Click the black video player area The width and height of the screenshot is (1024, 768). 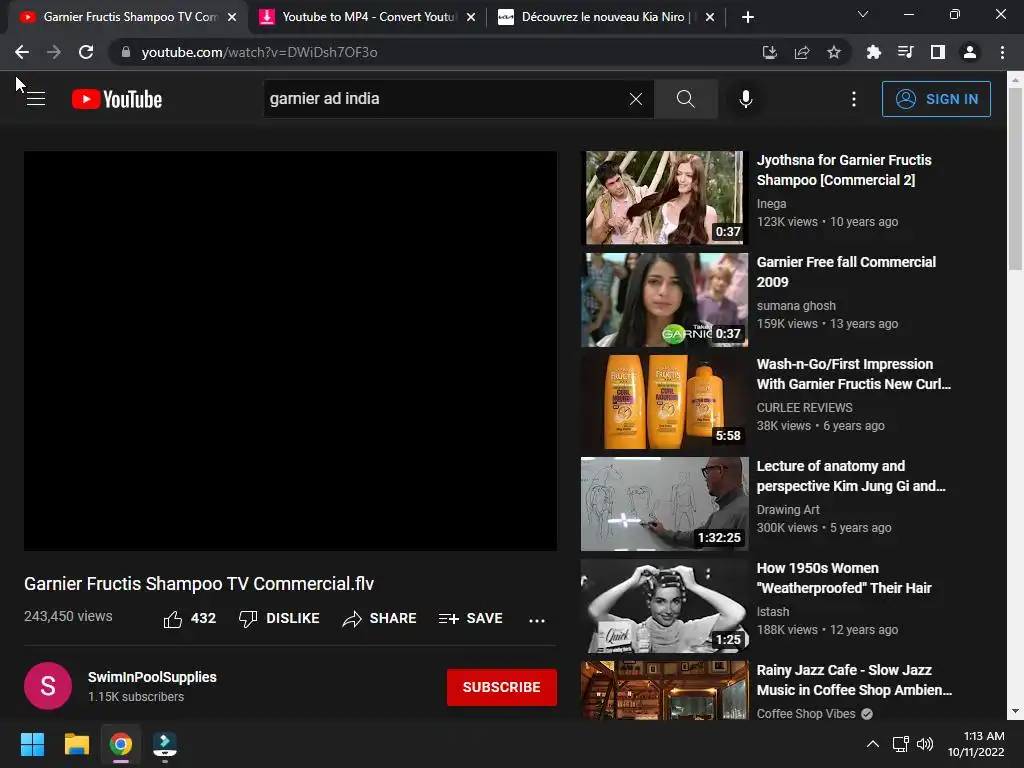(x=291, y=351)
